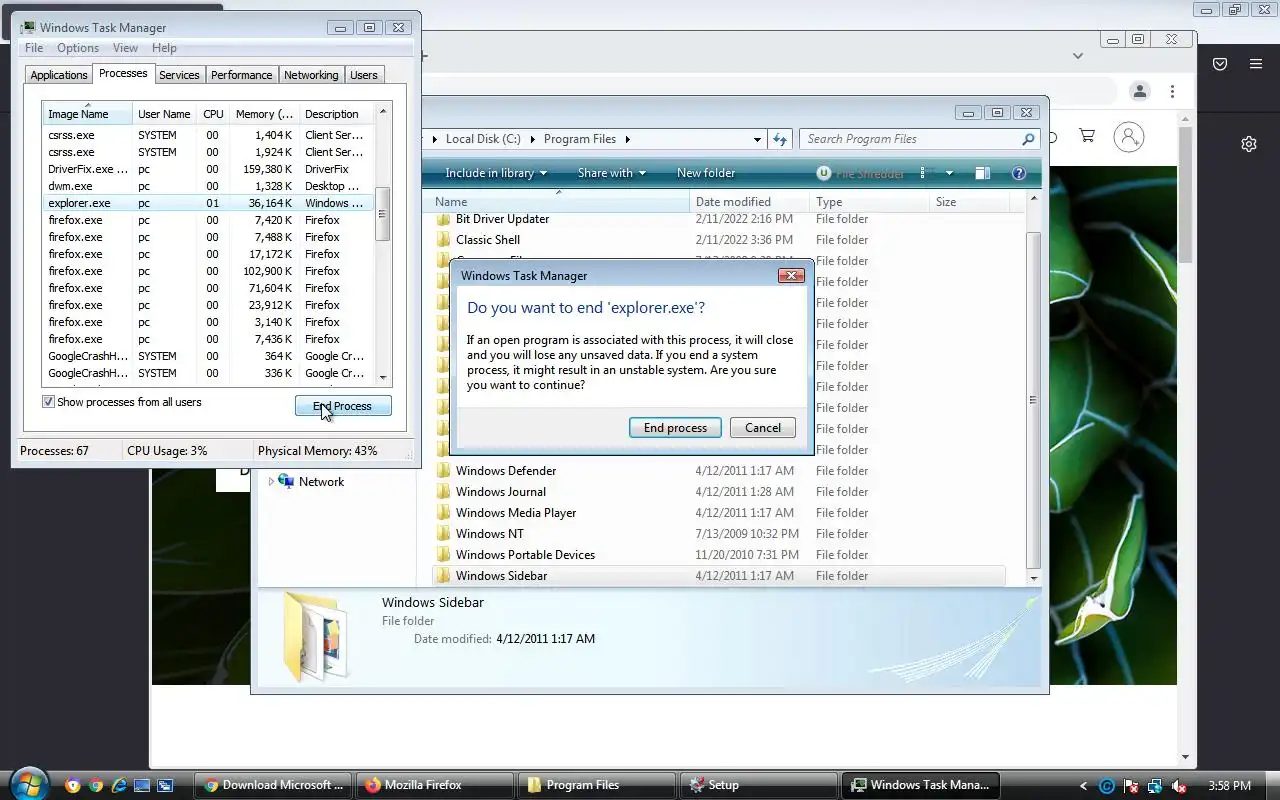The image size is (1280, 800).
Task: Expand Include in library dropdown
Action: click(496, 173)
